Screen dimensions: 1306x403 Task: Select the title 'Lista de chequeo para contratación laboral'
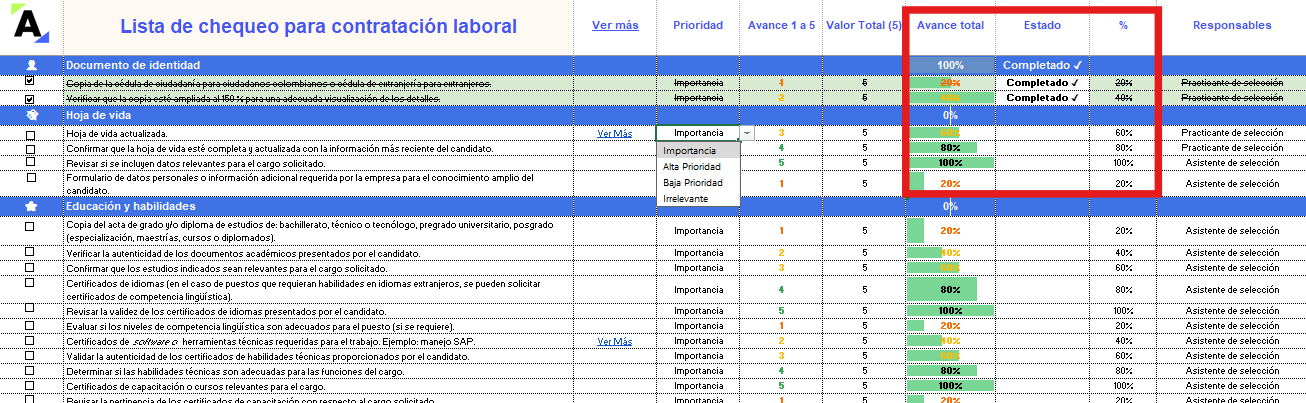(x=318, y=27)
